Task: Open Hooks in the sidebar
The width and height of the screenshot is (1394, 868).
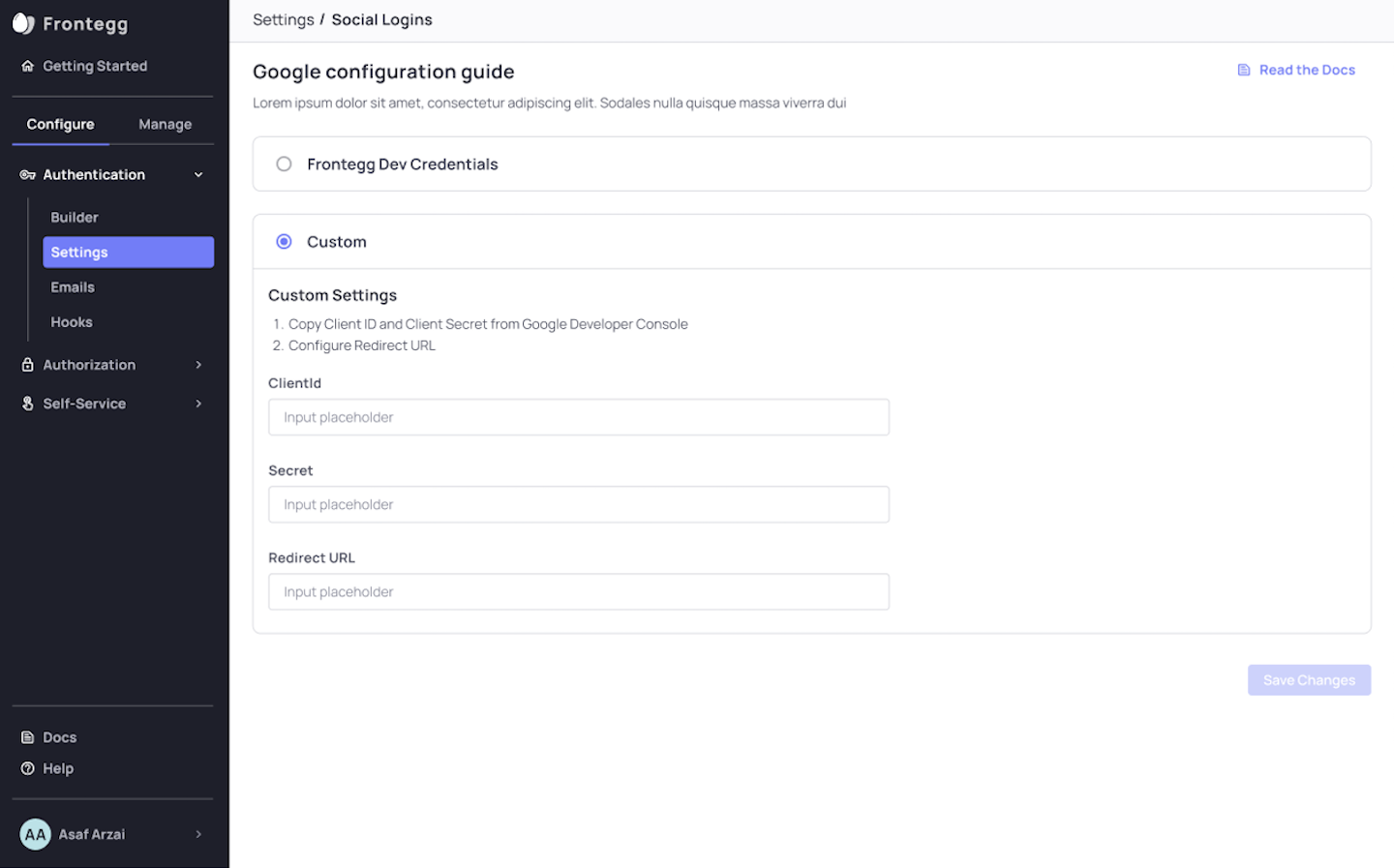Action: pyautogui.click(x=72, y=322)
